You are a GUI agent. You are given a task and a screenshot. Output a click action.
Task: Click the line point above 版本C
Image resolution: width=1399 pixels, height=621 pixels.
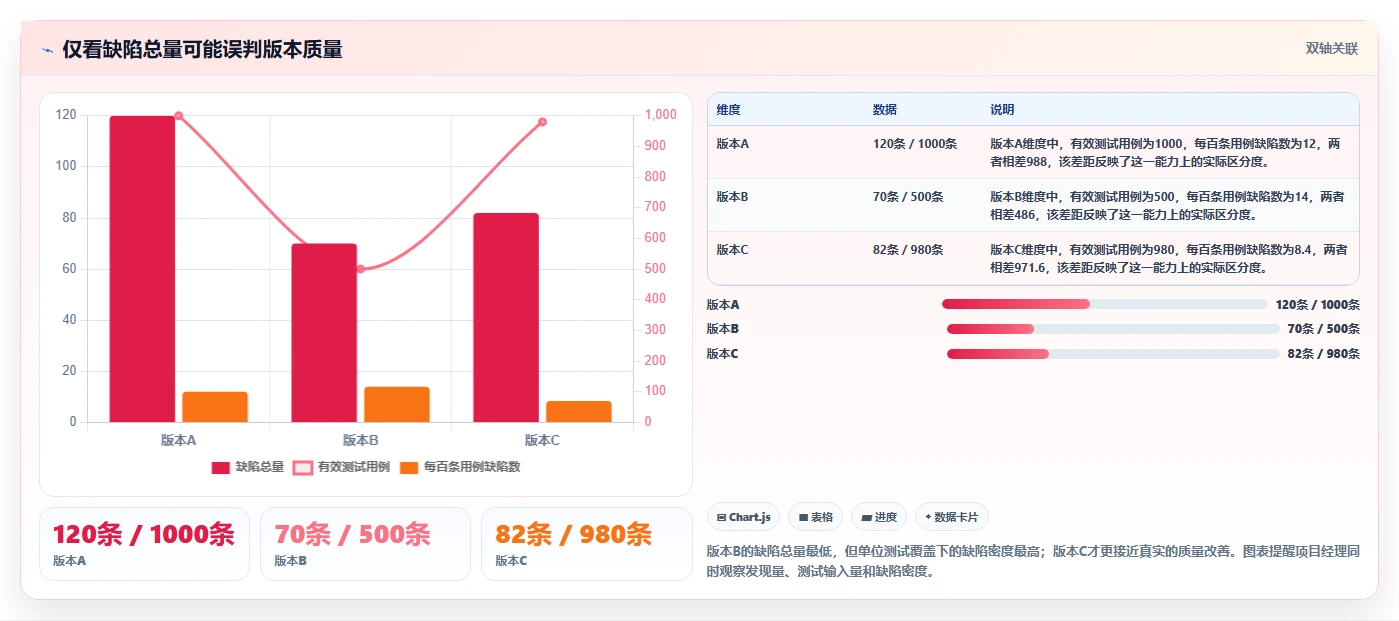[x=543, y=122]
